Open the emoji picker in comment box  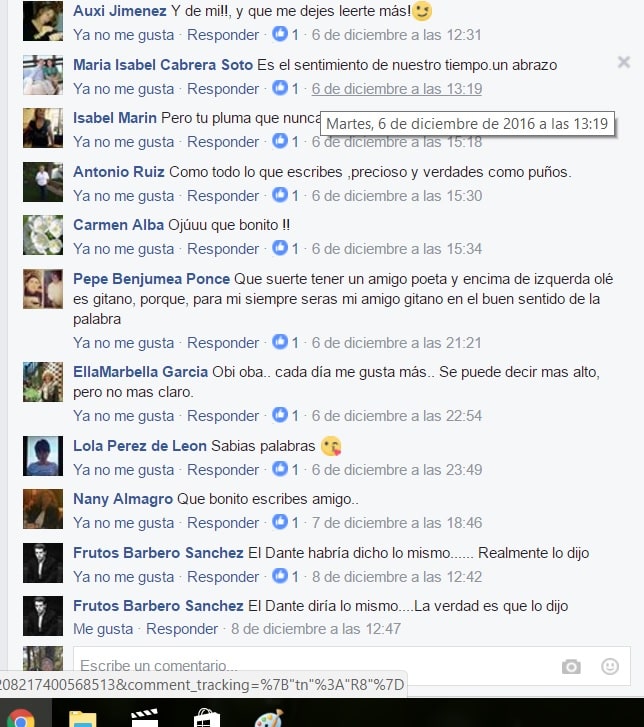[610, 666]
